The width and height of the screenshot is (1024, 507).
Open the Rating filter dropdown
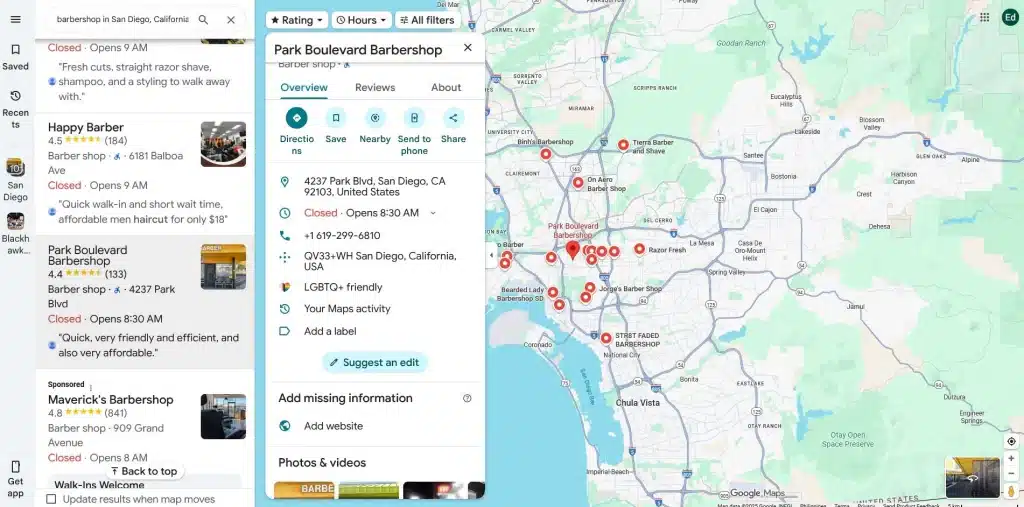tap(296, 20)
